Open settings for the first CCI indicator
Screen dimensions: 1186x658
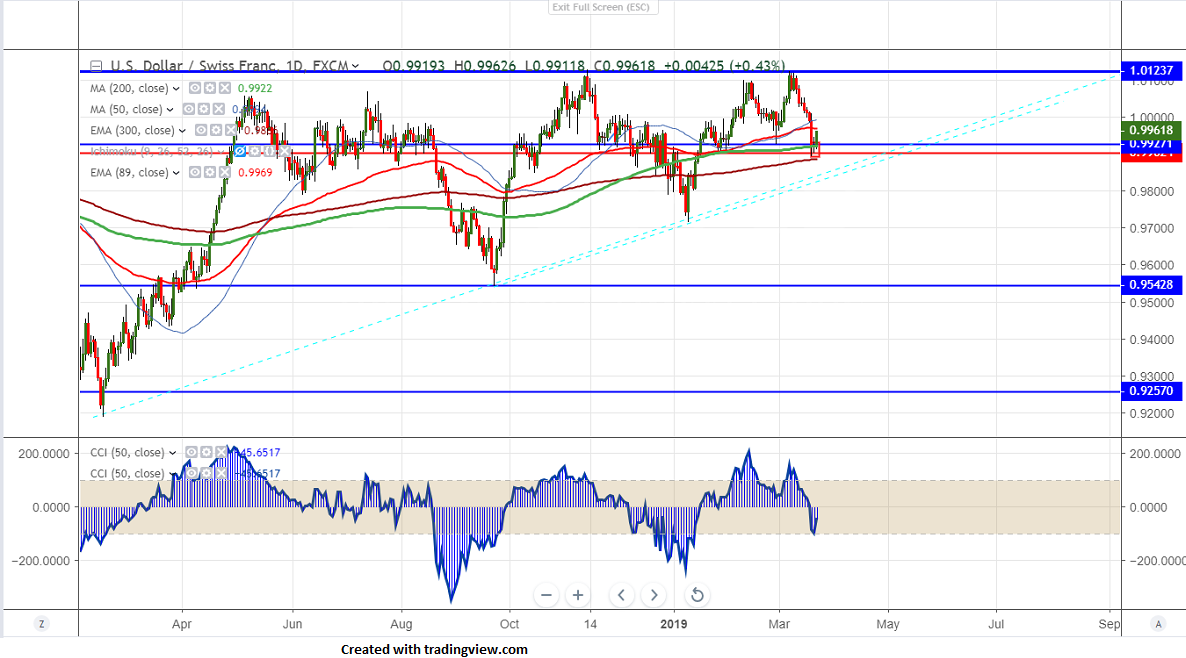(x=206, y=452)
